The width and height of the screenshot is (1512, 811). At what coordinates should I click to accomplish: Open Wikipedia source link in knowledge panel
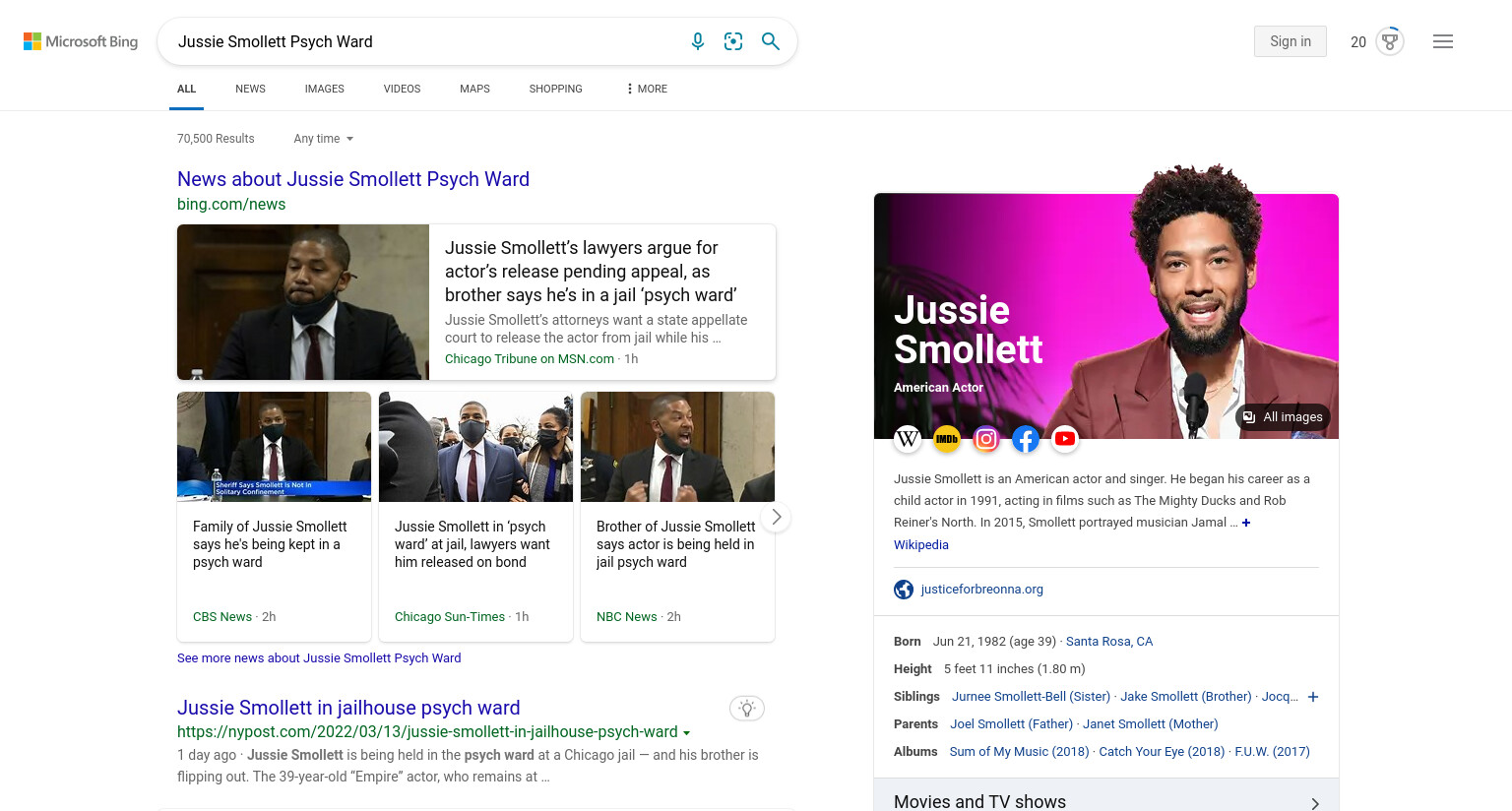(921, 545)
